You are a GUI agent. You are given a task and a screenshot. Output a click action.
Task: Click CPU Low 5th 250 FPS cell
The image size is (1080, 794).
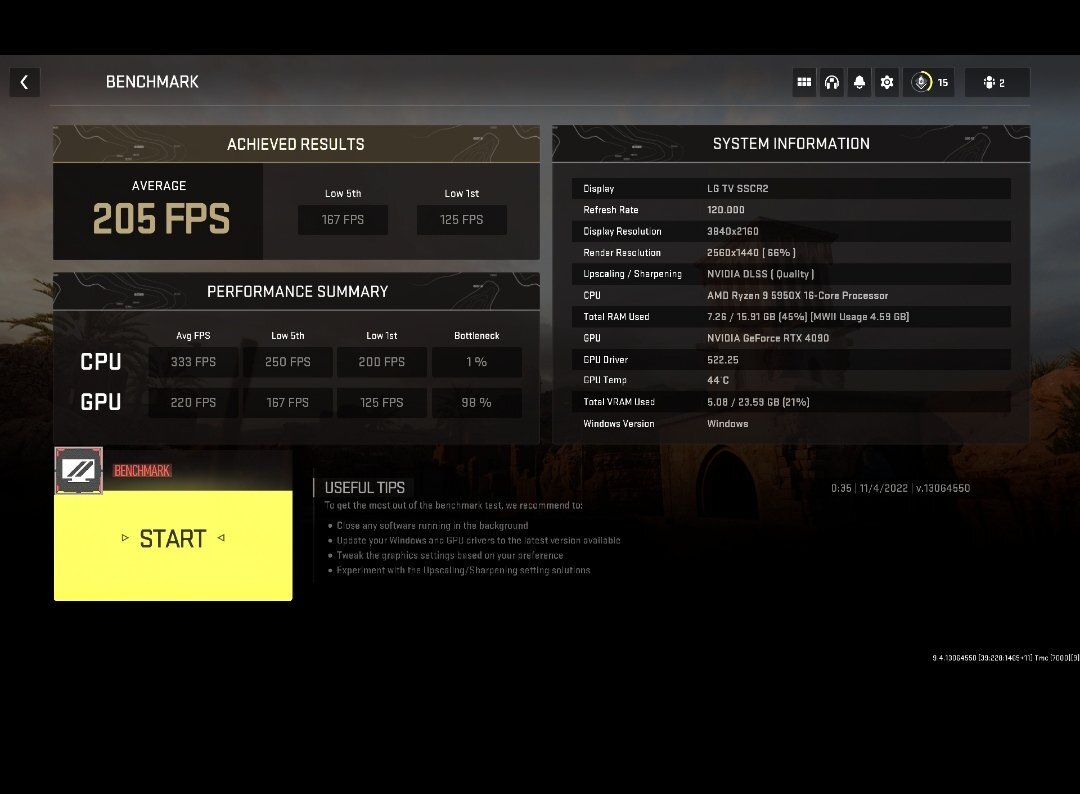(x=288, y=362)
